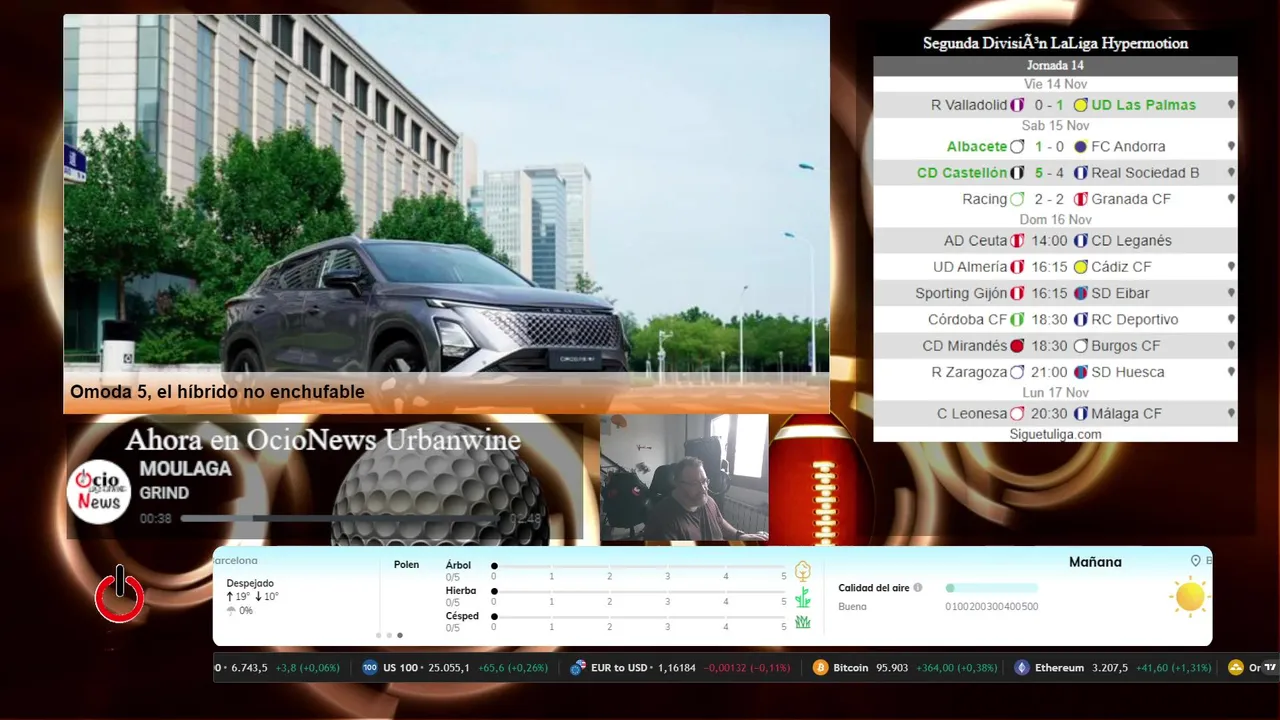Open stadium pin for Valladolid match

pos(1231,105)
